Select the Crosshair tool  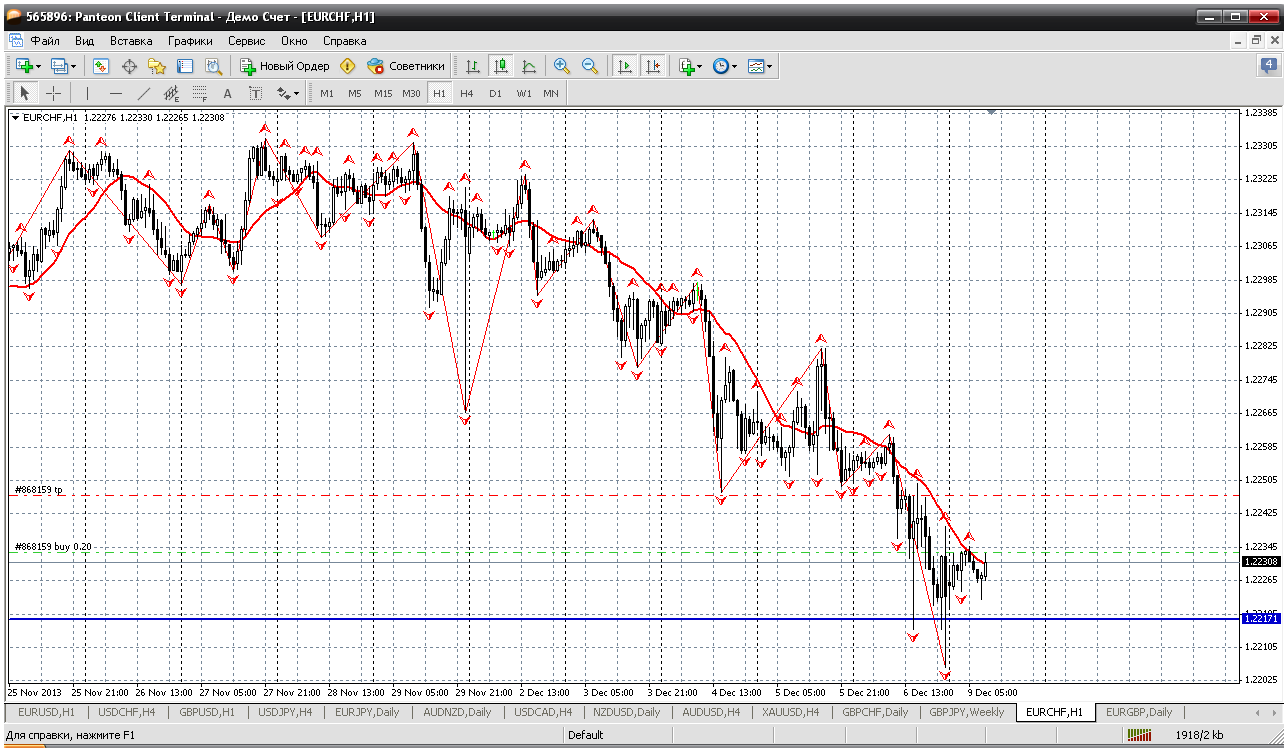[54, 93]
